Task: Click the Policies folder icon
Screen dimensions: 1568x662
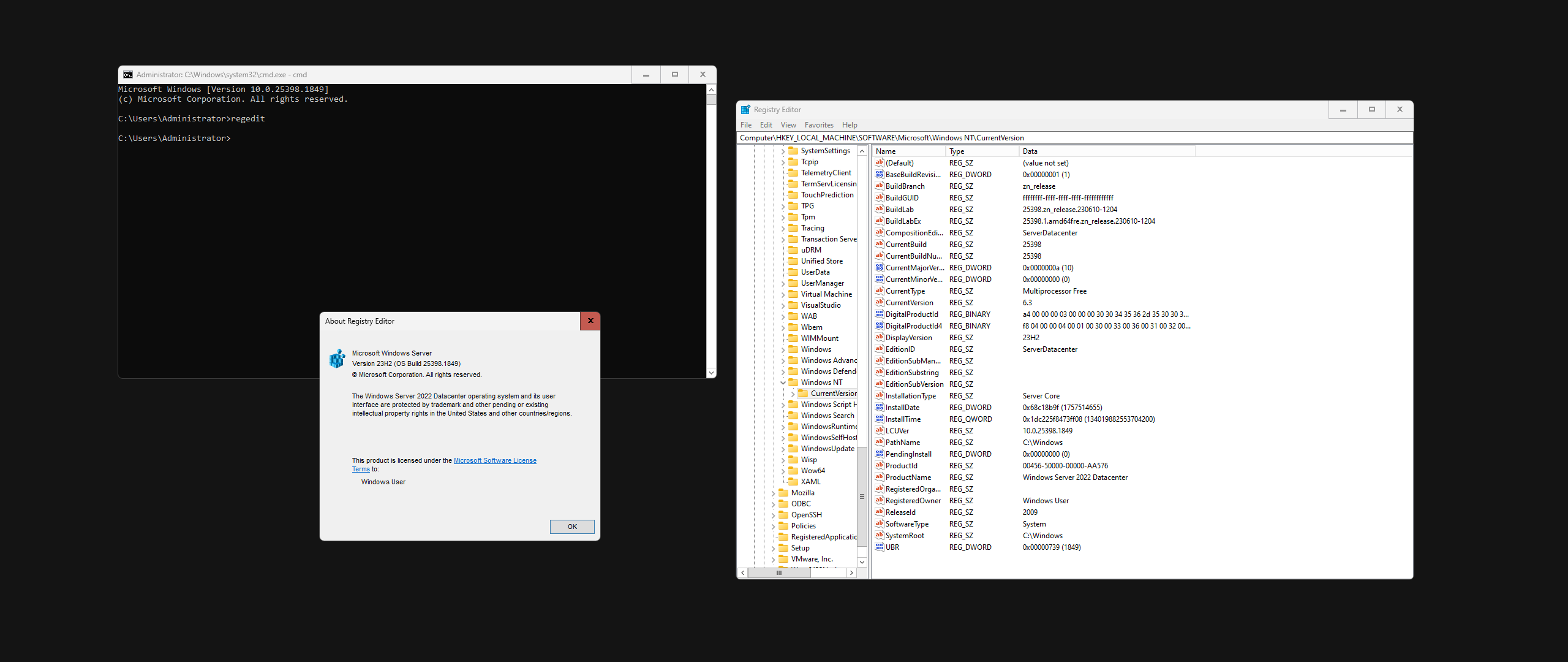Action: tap(783, 526)
